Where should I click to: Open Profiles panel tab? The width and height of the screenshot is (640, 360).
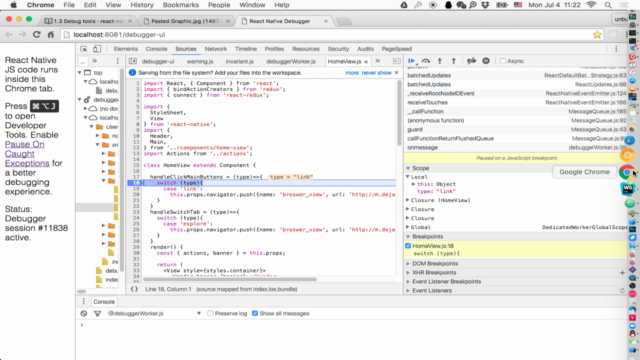[x=274, y=49]
